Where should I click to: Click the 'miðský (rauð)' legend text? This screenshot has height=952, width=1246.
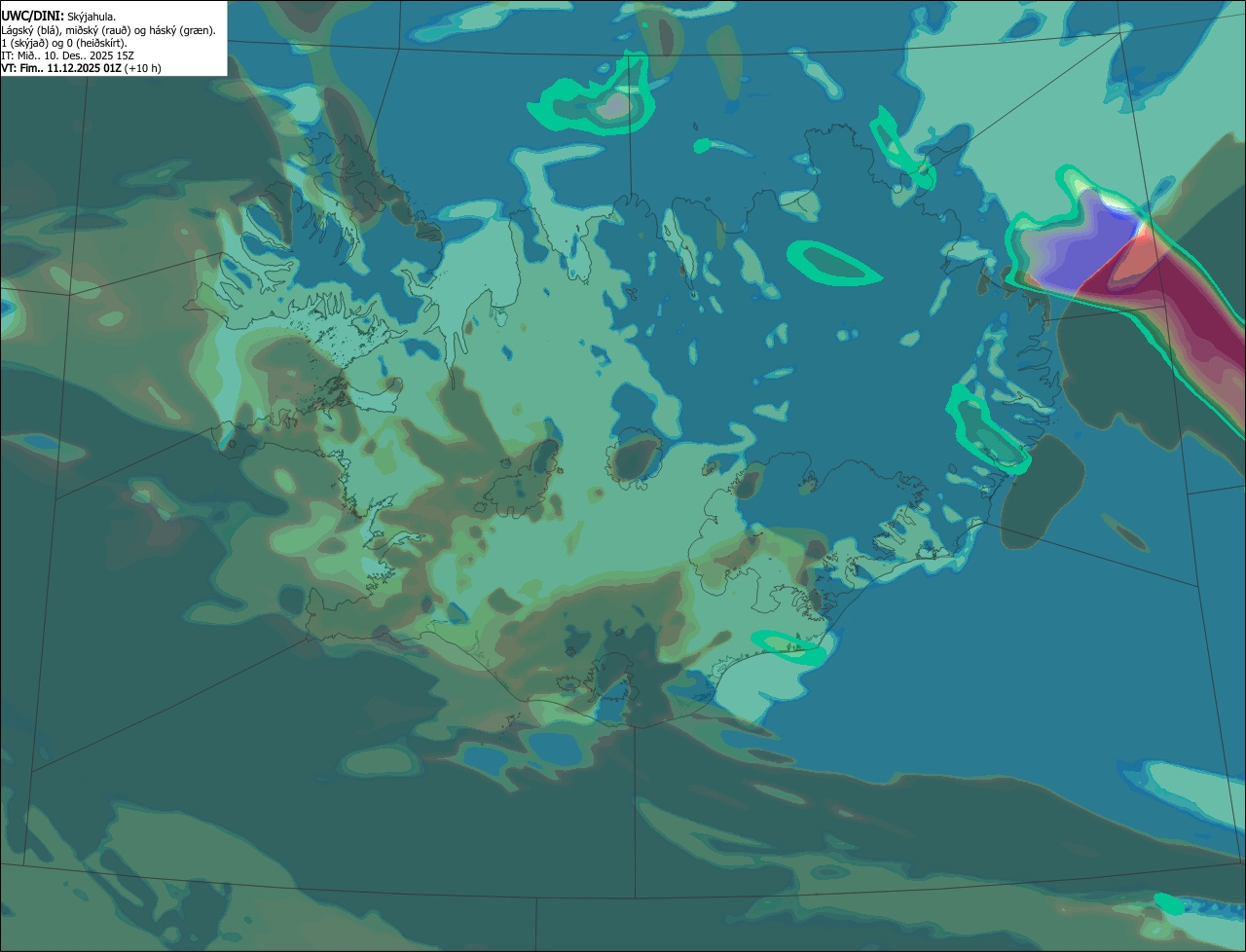coord(96,30)
